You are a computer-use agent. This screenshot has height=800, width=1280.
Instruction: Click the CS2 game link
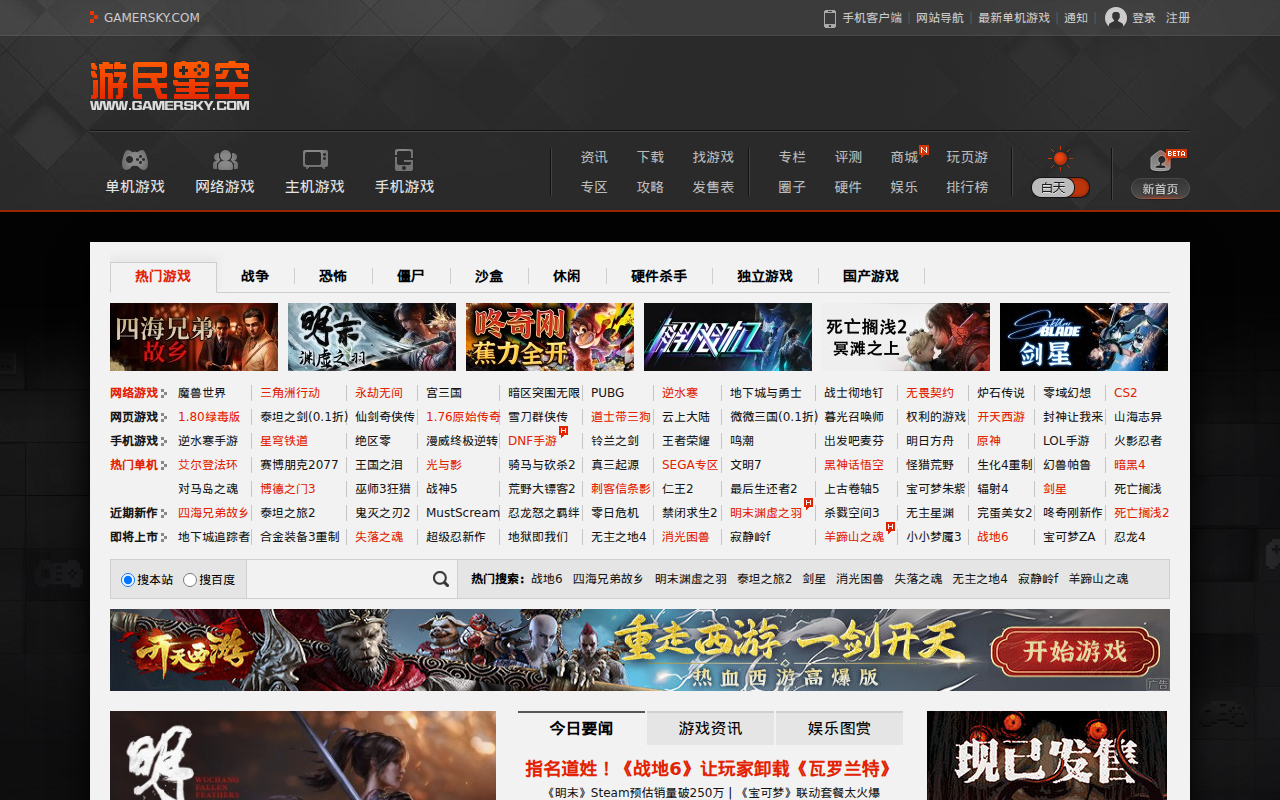click(x=1125, y=393)
